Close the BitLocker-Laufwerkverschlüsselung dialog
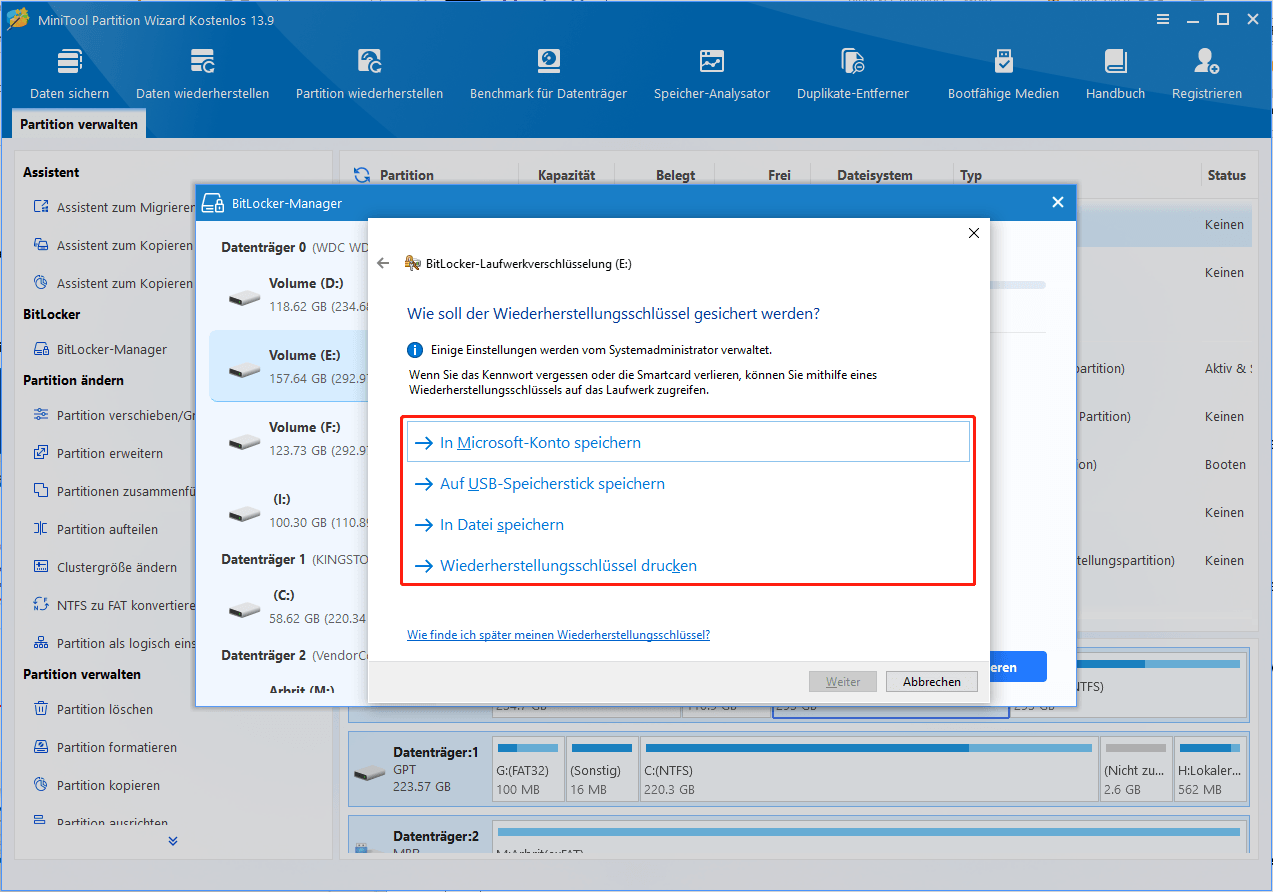 coord(973,233)
